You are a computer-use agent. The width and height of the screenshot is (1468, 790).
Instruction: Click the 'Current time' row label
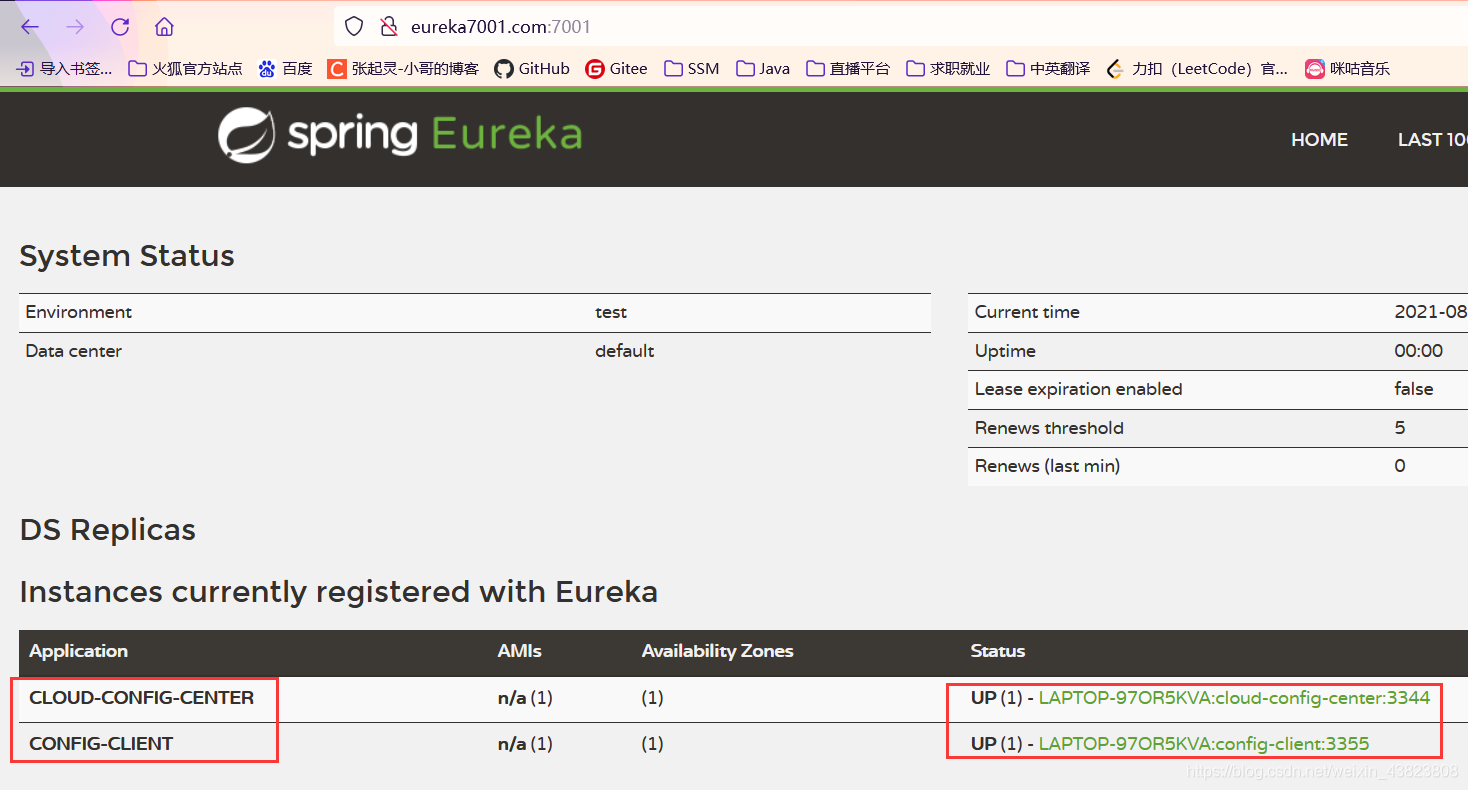[1027, 312]
